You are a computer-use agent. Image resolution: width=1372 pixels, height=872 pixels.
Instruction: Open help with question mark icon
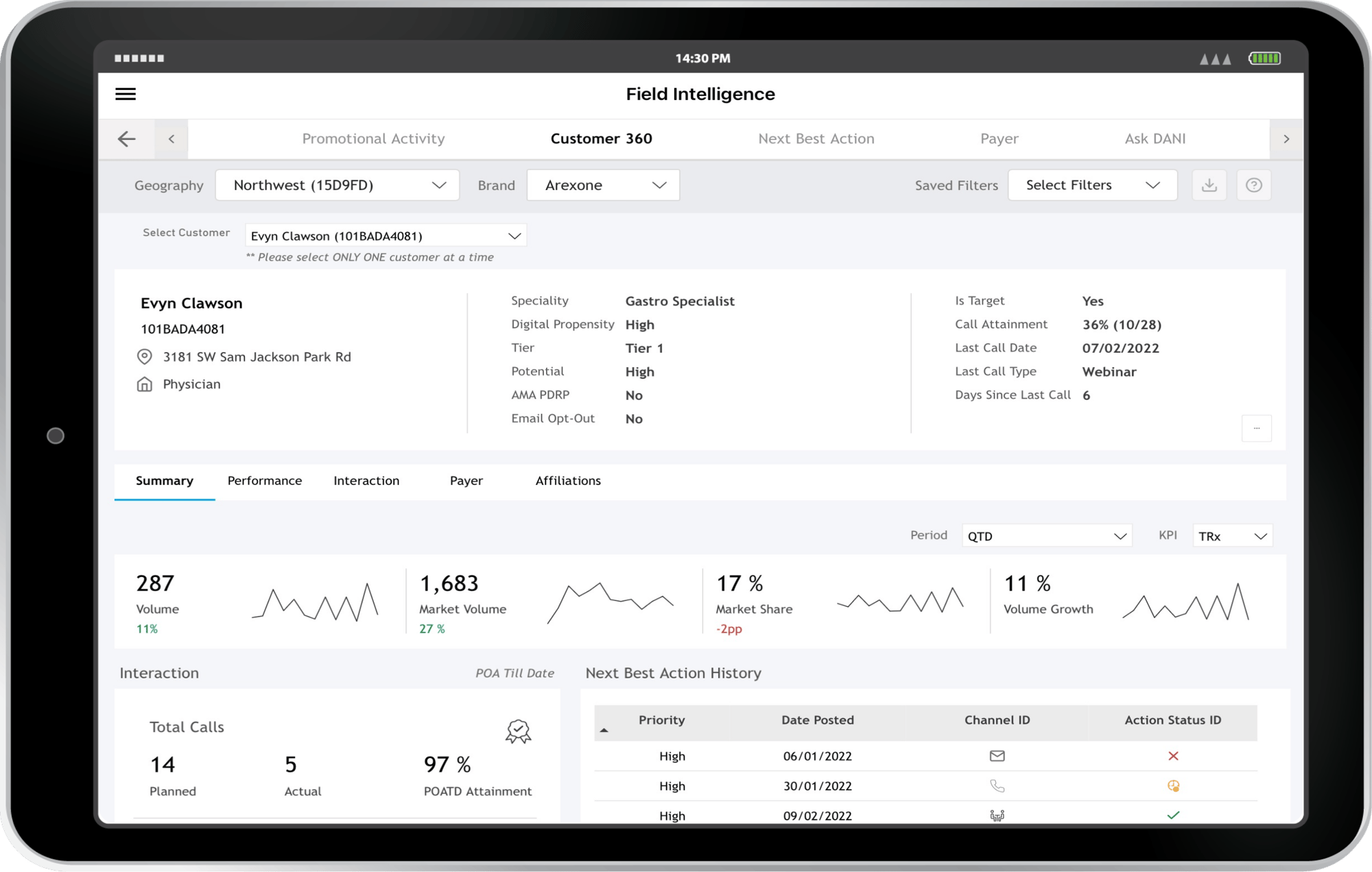(x=1254, y=185)
